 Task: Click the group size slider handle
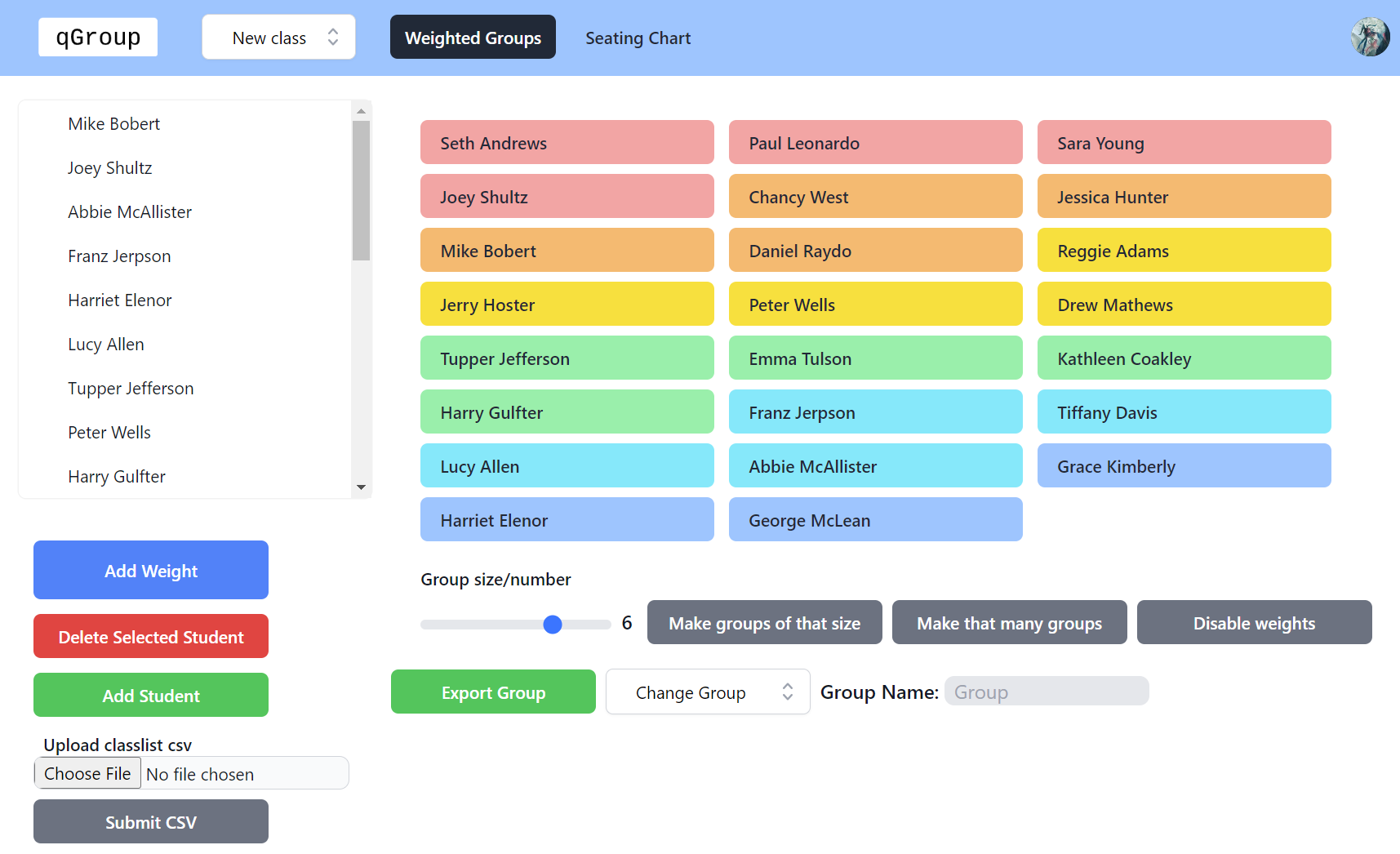[553, 625]
